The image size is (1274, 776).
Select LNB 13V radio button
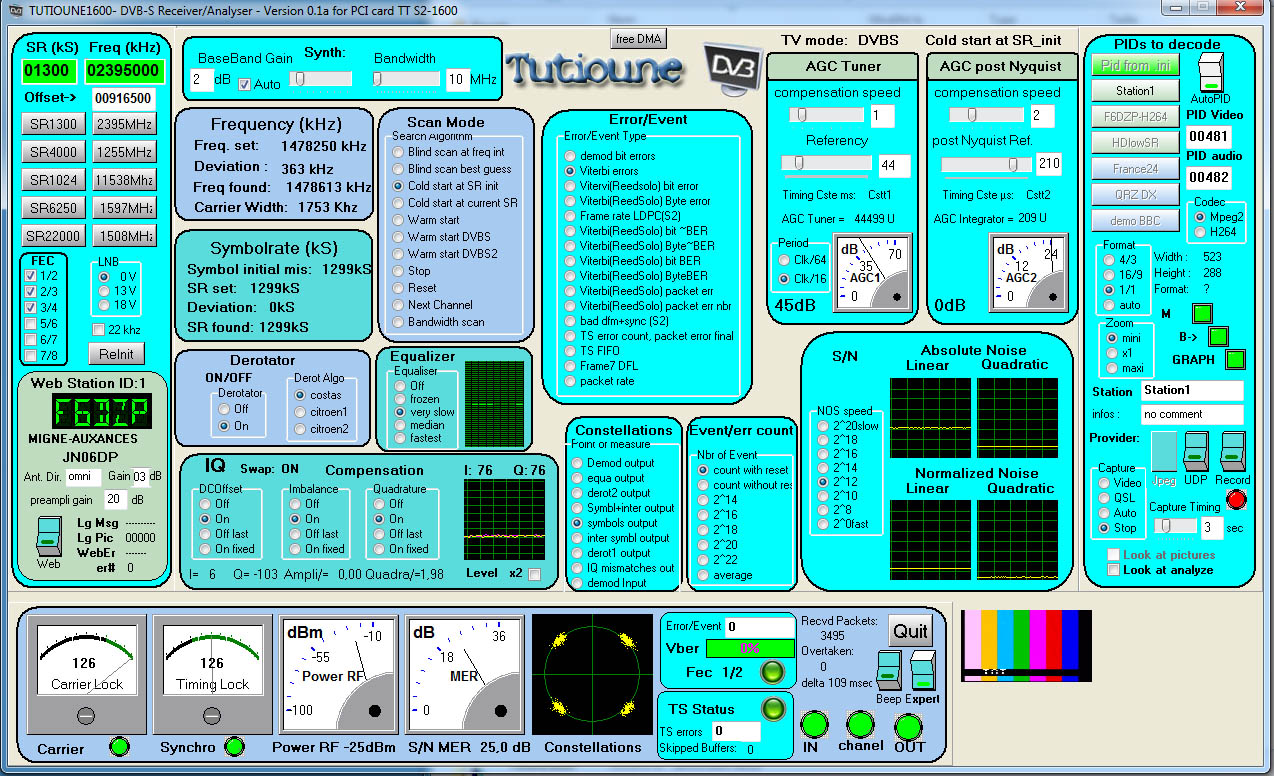[102, 290]
